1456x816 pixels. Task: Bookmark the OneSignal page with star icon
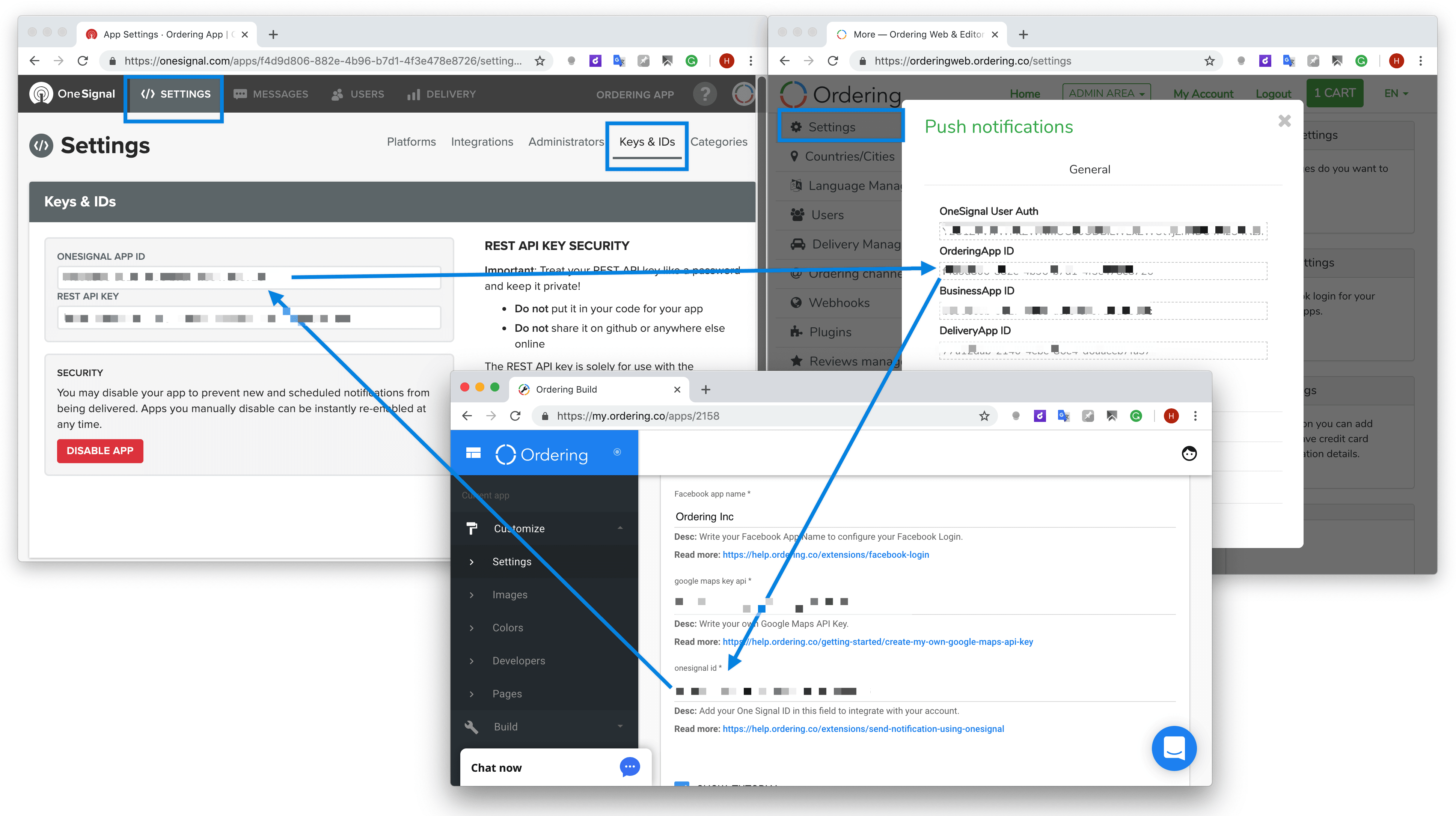pos(540,61)
